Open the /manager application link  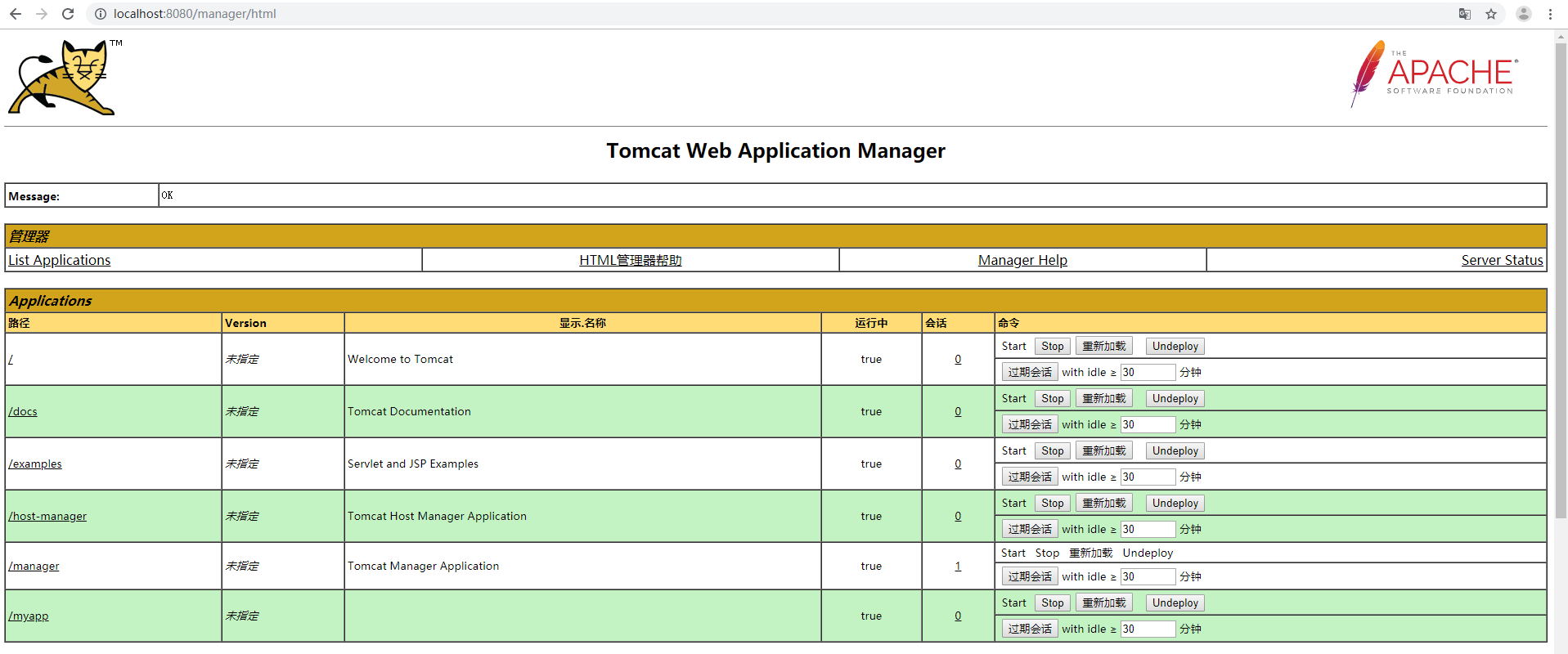point(34,566)
